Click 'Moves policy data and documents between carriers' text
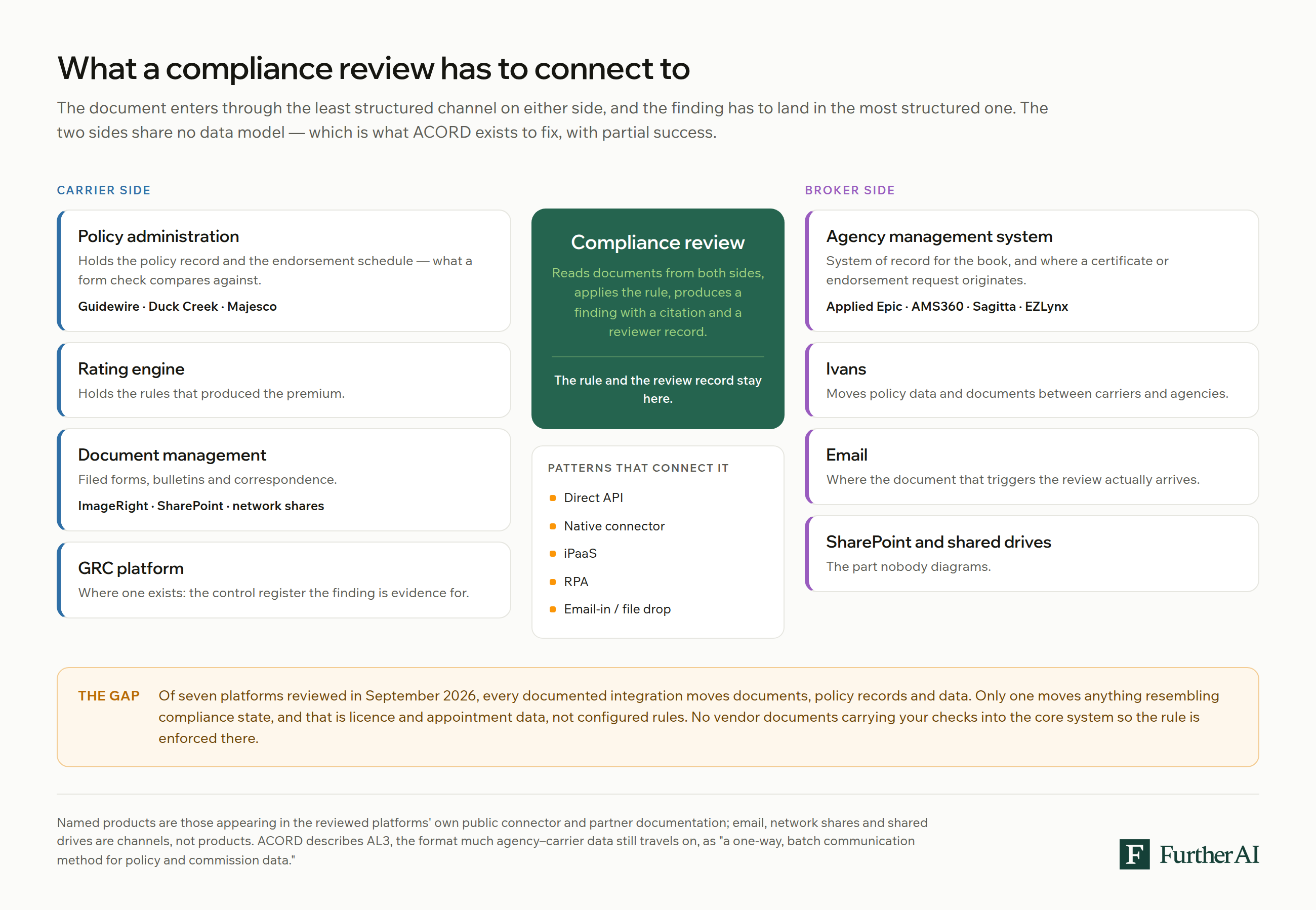1316x910 pixels. point(1027,393)
